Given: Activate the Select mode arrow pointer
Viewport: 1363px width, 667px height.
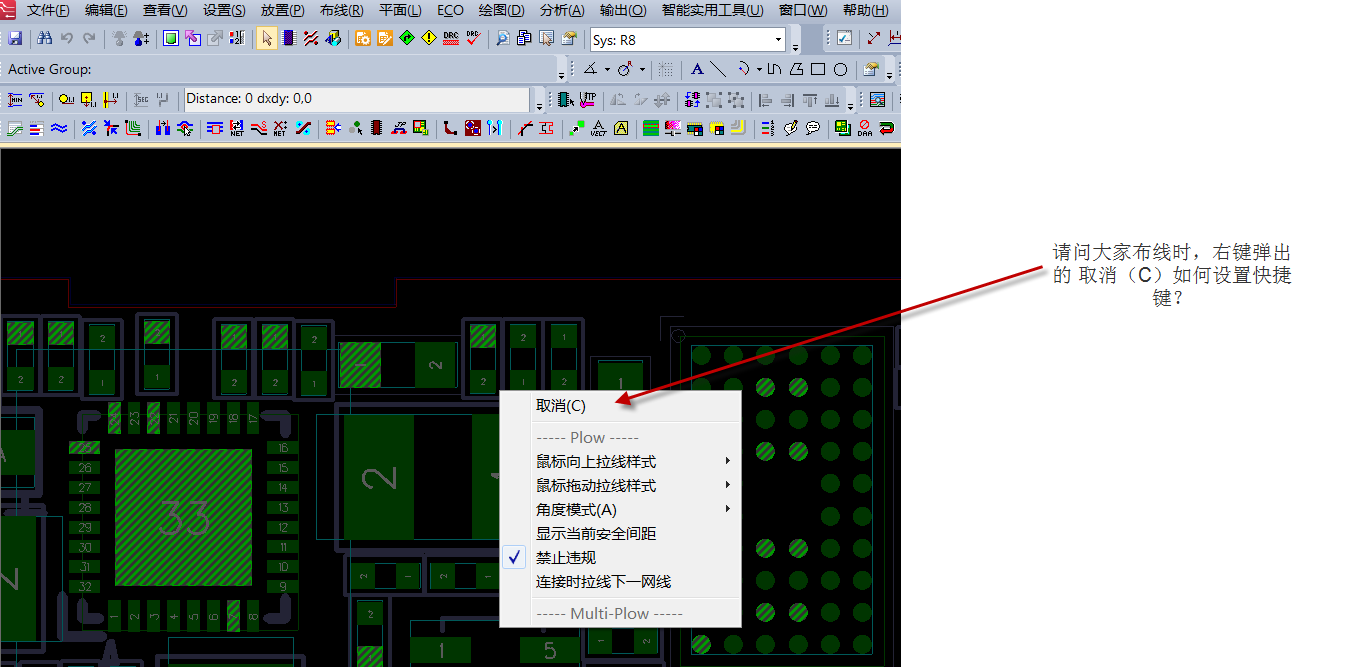Looking at the screenshot, I should 267,39.
